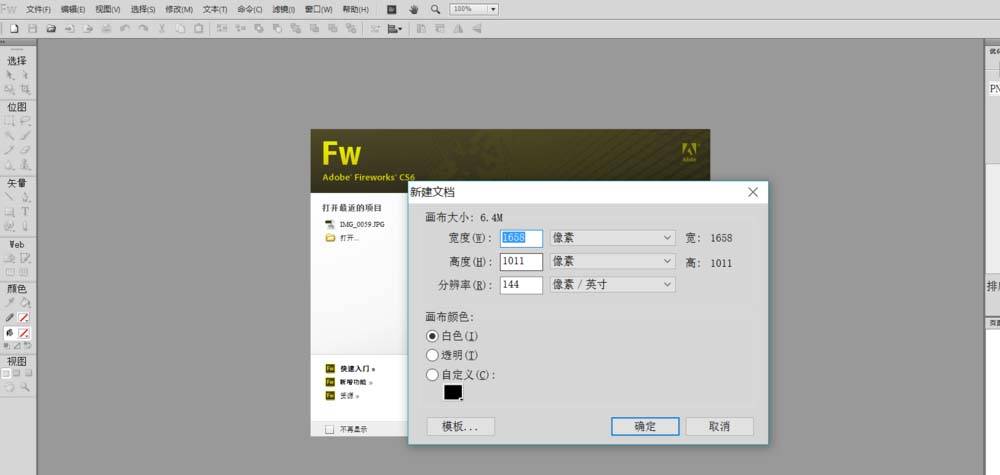Click the Fw icon next to 快速入门
Viewport: 1000px width, 475px height.
tap(330, 368)
